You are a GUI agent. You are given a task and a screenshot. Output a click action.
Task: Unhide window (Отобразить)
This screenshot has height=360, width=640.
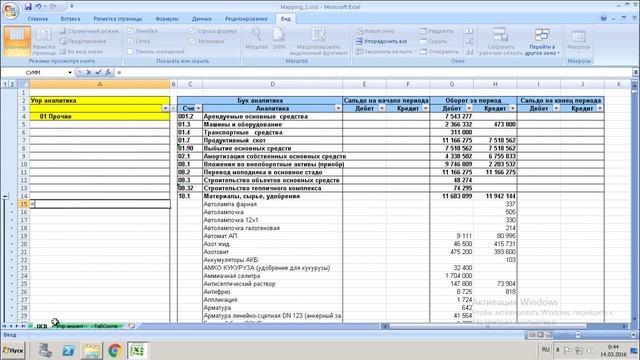coord(439,52)
